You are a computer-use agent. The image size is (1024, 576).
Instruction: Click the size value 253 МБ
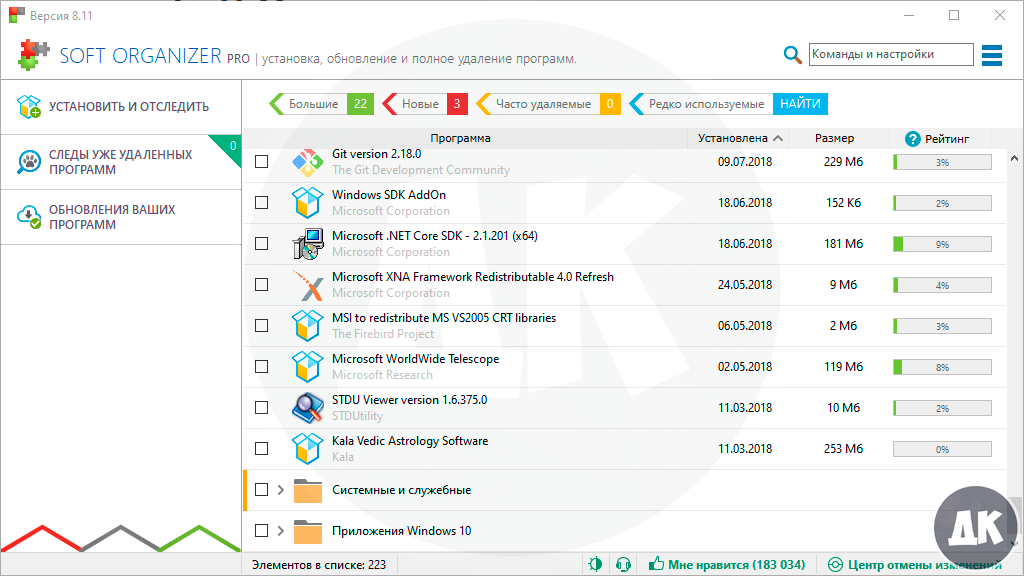pyautogui.click(x=843, y=449)
